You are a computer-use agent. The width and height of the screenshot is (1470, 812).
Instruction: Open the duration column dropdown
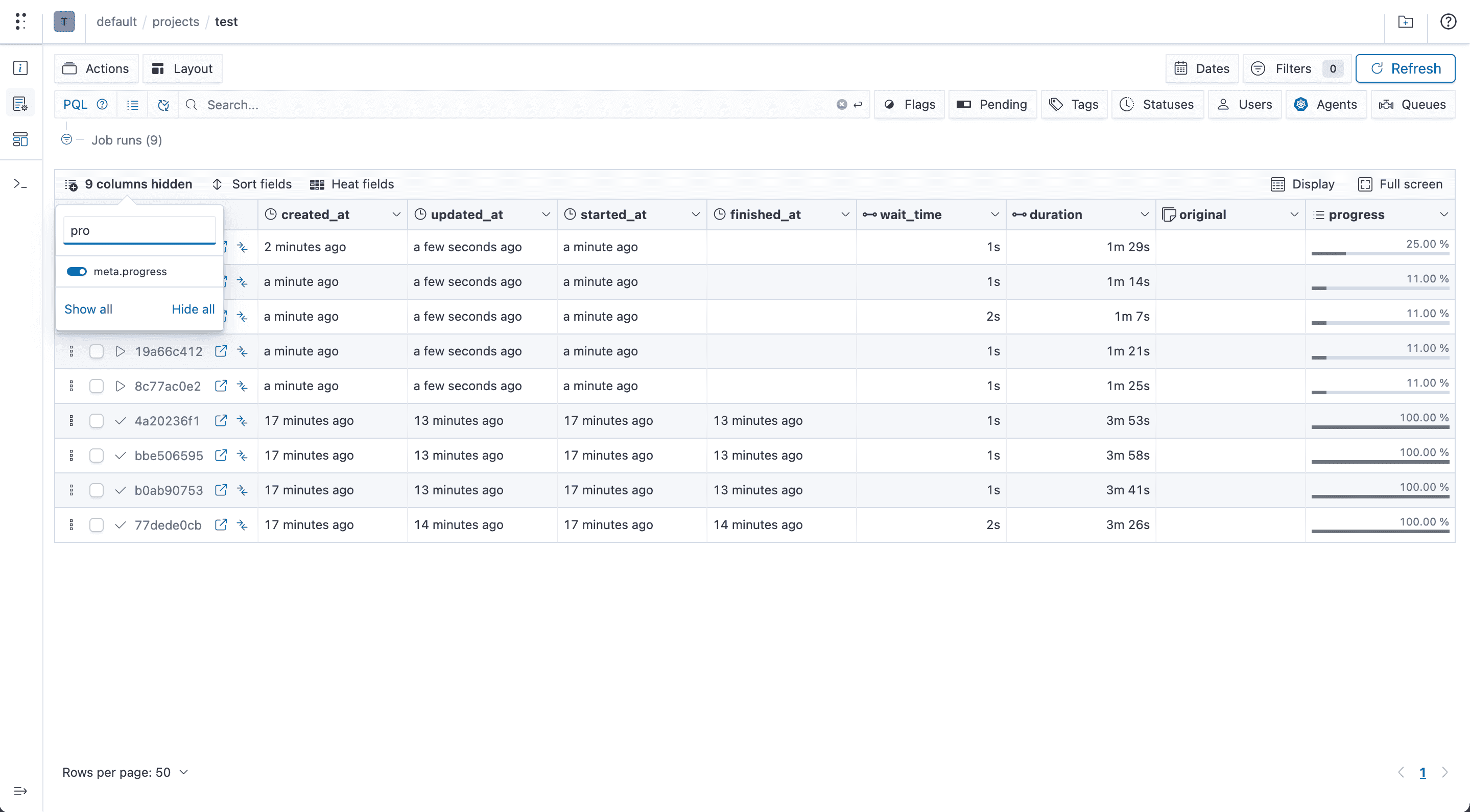[1145, 214]
